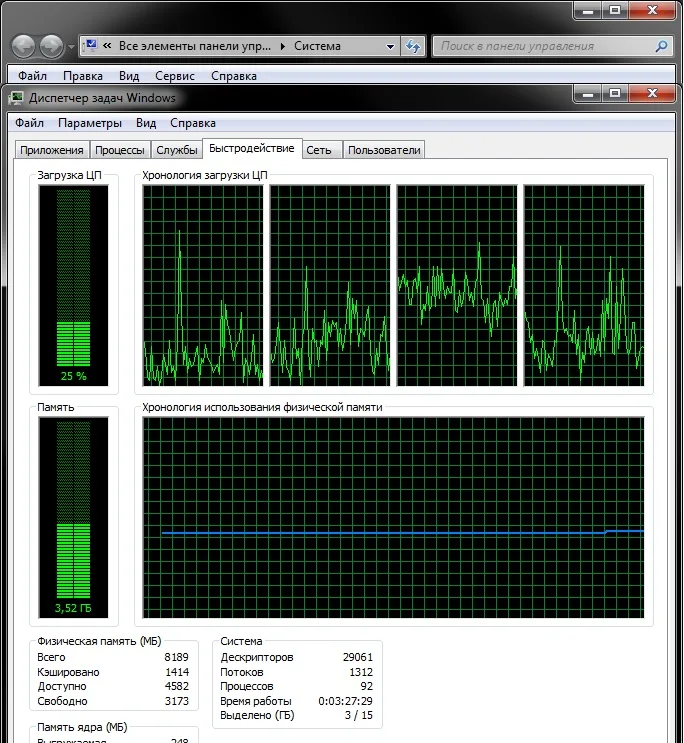Maximize the Control Panel window

coord(615,10)
